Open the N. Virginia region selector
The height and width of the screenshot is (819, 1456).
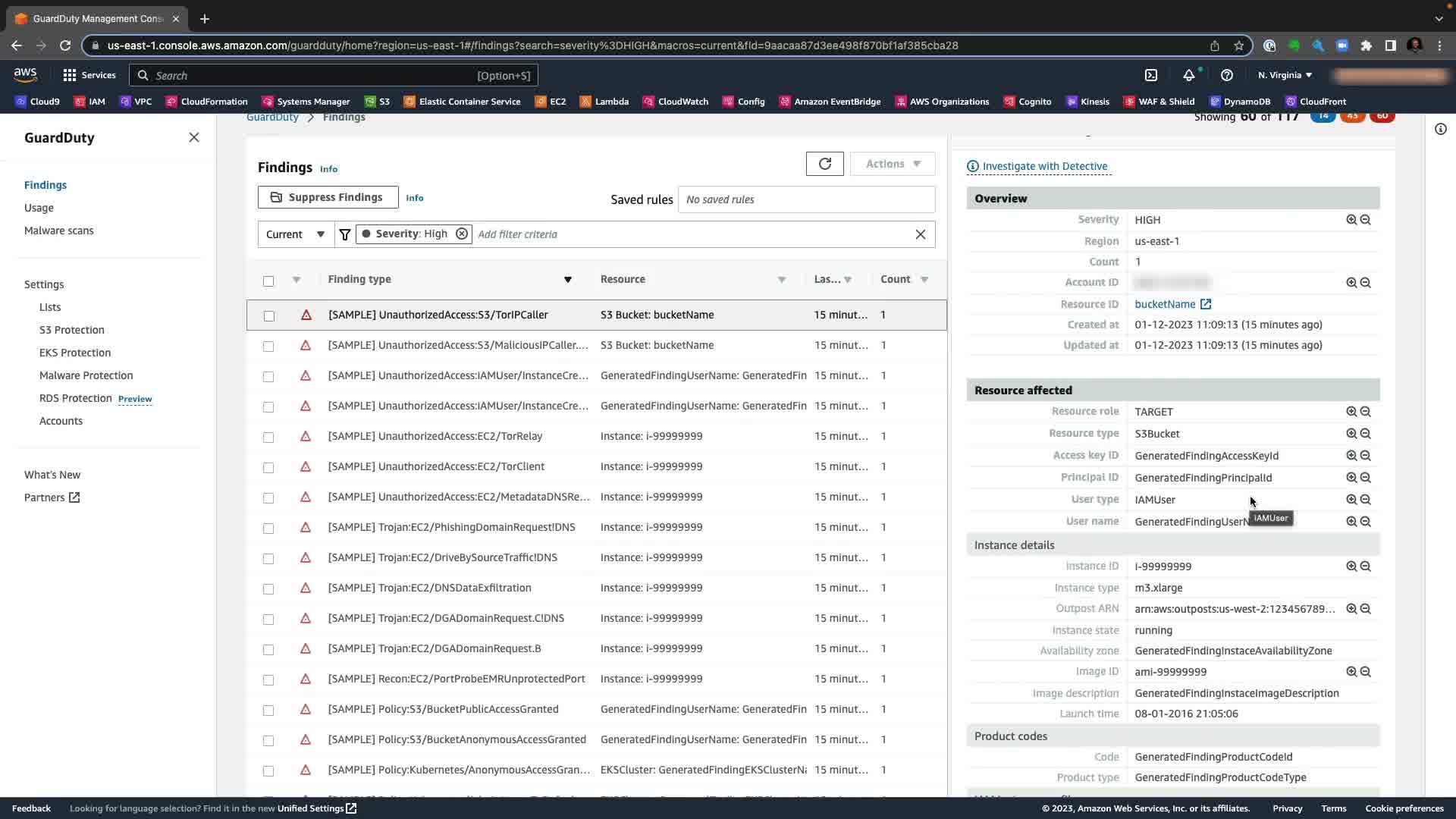(x=1285, y=75)
